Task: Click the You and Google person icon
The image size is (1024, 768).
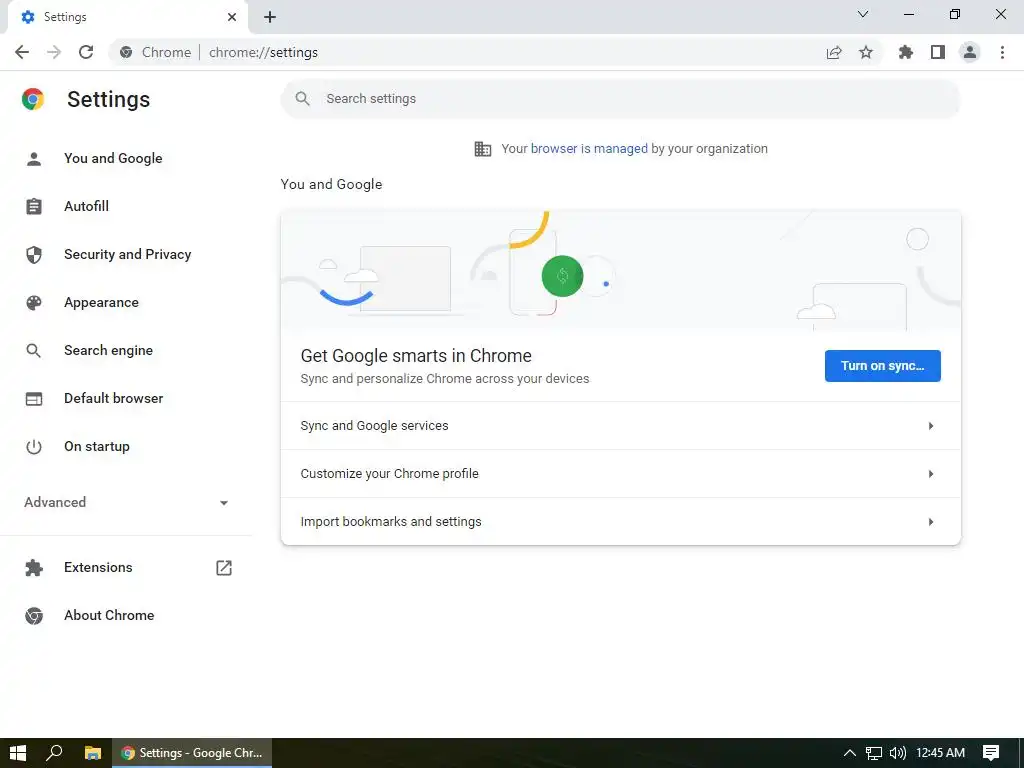Action: point(34,159)
